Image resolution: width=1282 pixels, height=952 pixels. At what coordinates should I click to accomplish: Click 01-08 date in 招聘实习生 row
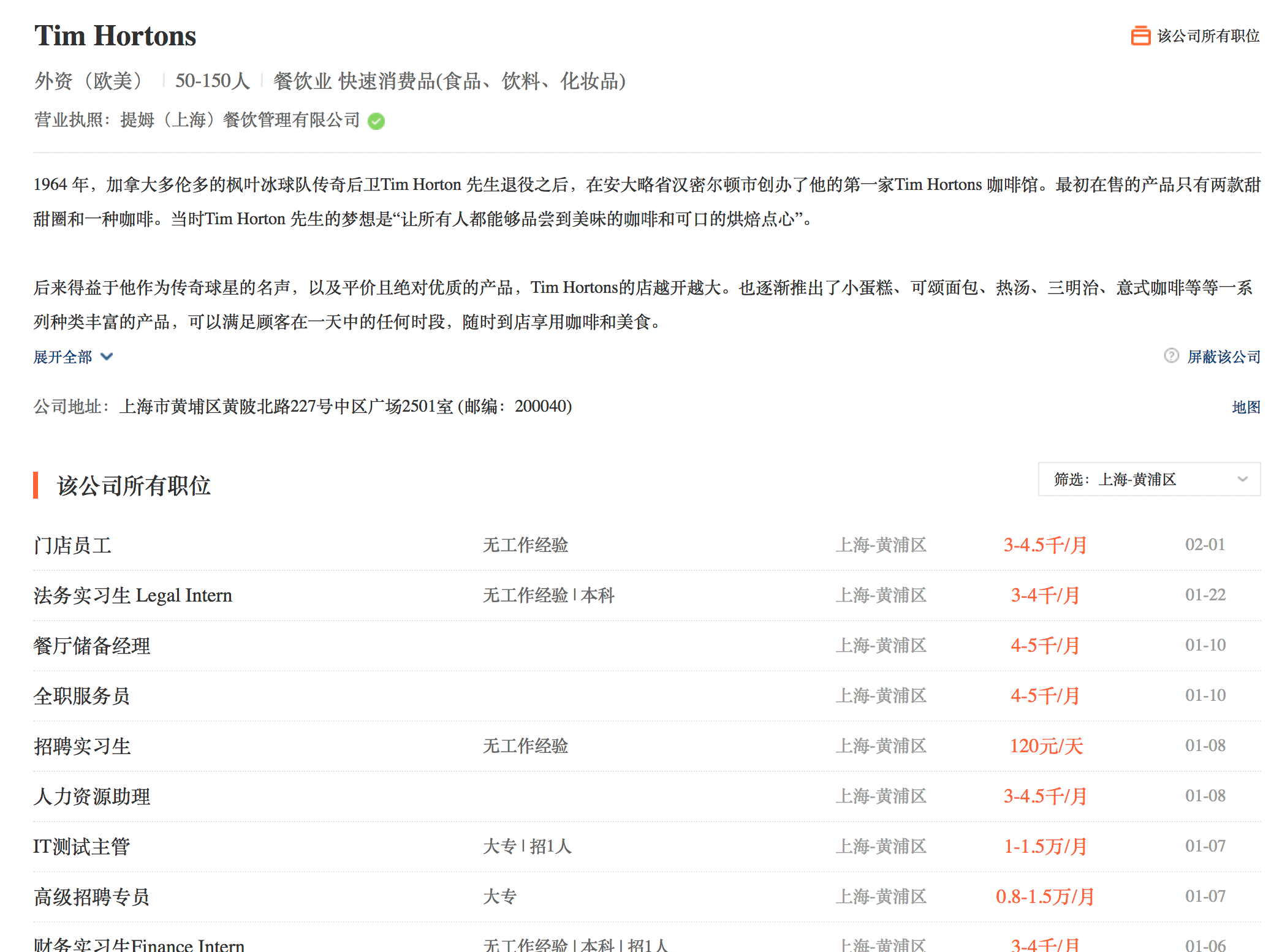point(1205,746)
